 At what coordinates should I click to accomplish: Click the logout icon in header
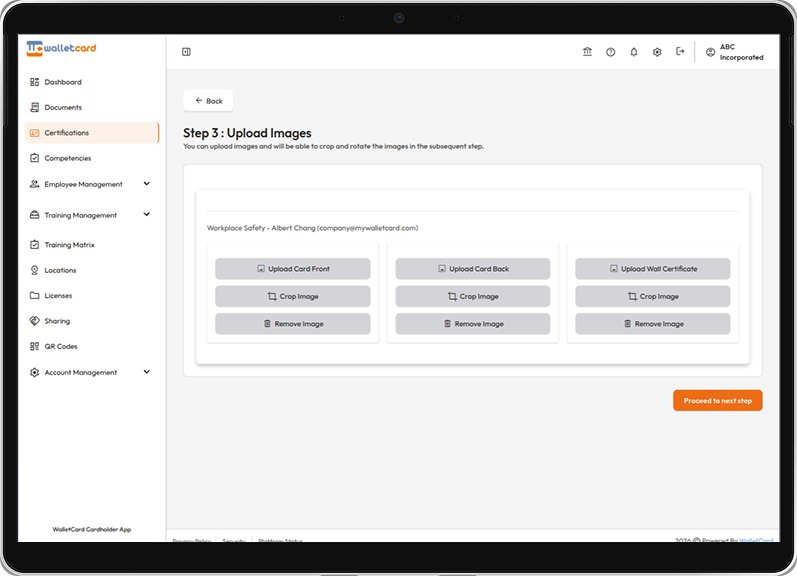click(x=680, y=51)
